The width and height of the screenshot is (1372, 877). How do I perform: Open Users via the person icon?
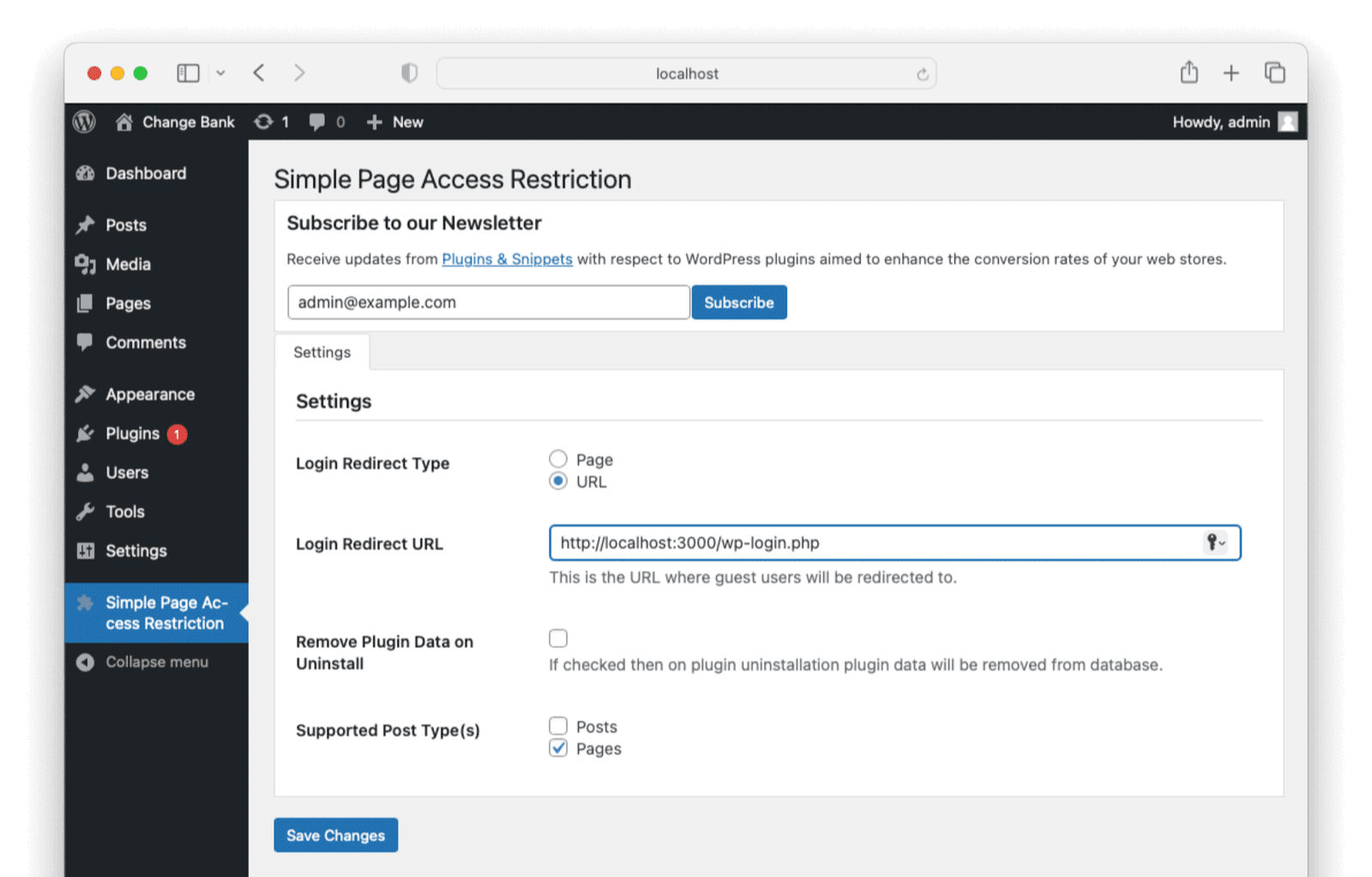86,472
